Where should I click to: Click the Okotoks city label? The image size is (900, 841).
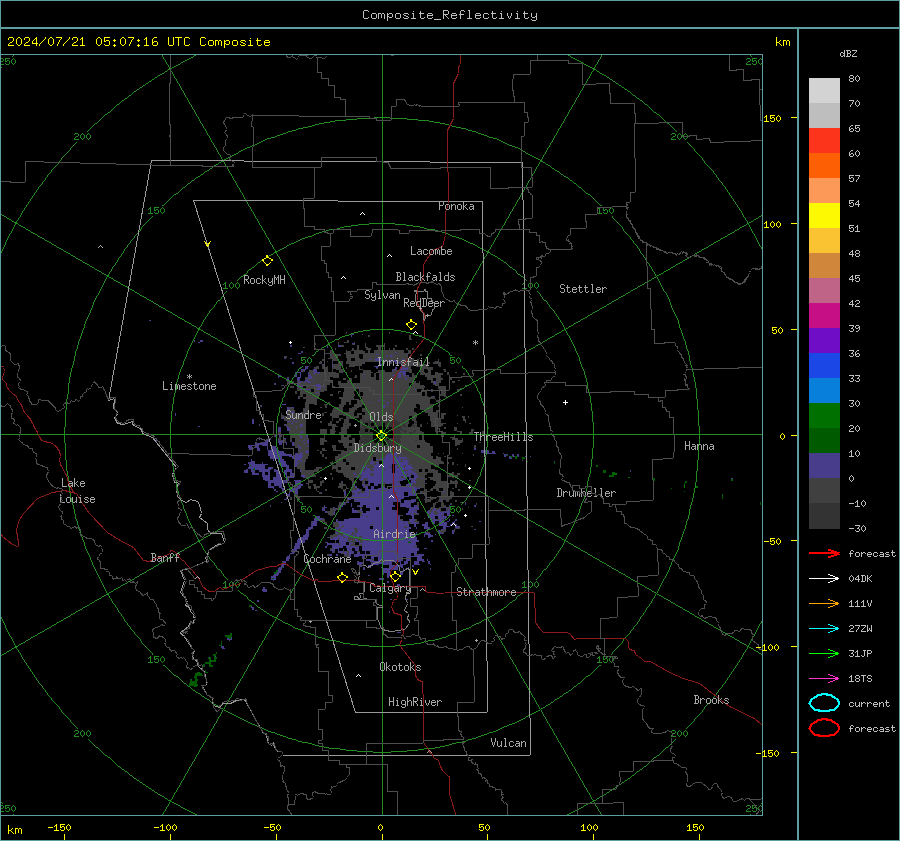tap(400, 667)
